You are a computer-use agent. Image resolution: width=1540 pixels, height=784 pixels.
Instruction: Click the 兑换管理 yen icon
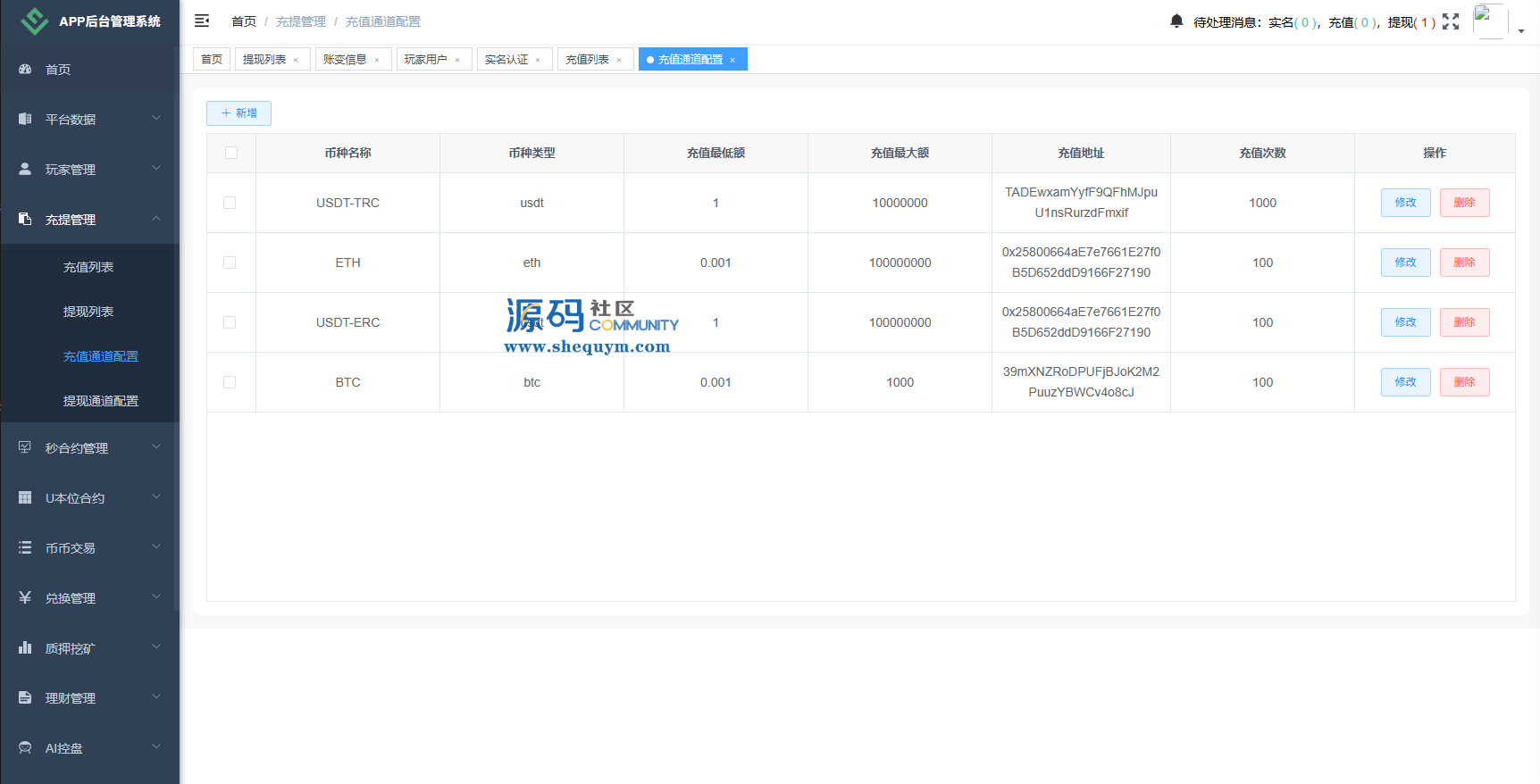tap(25, 597)
